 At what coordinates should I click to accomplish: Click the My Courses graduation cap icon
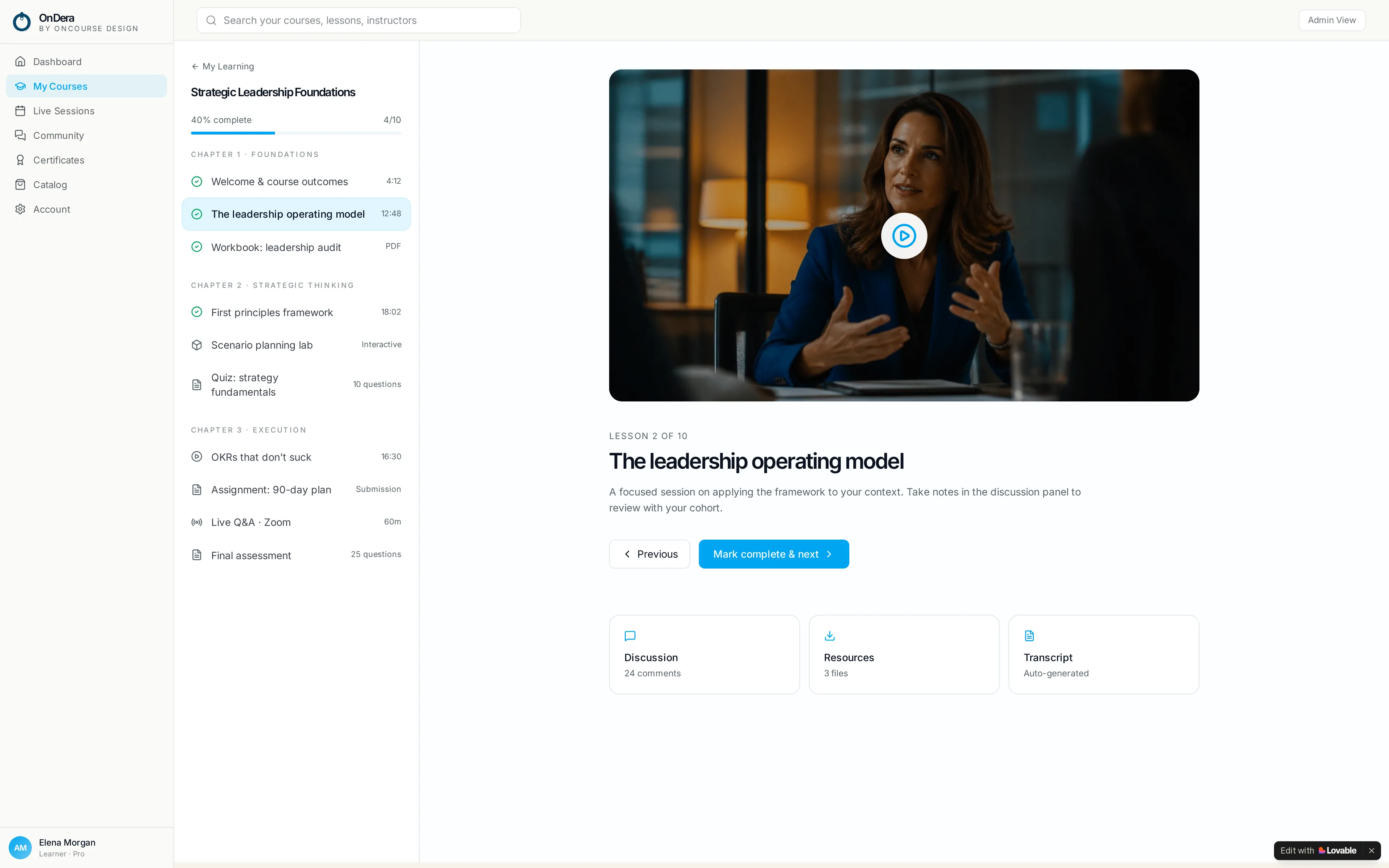[20, 86]
